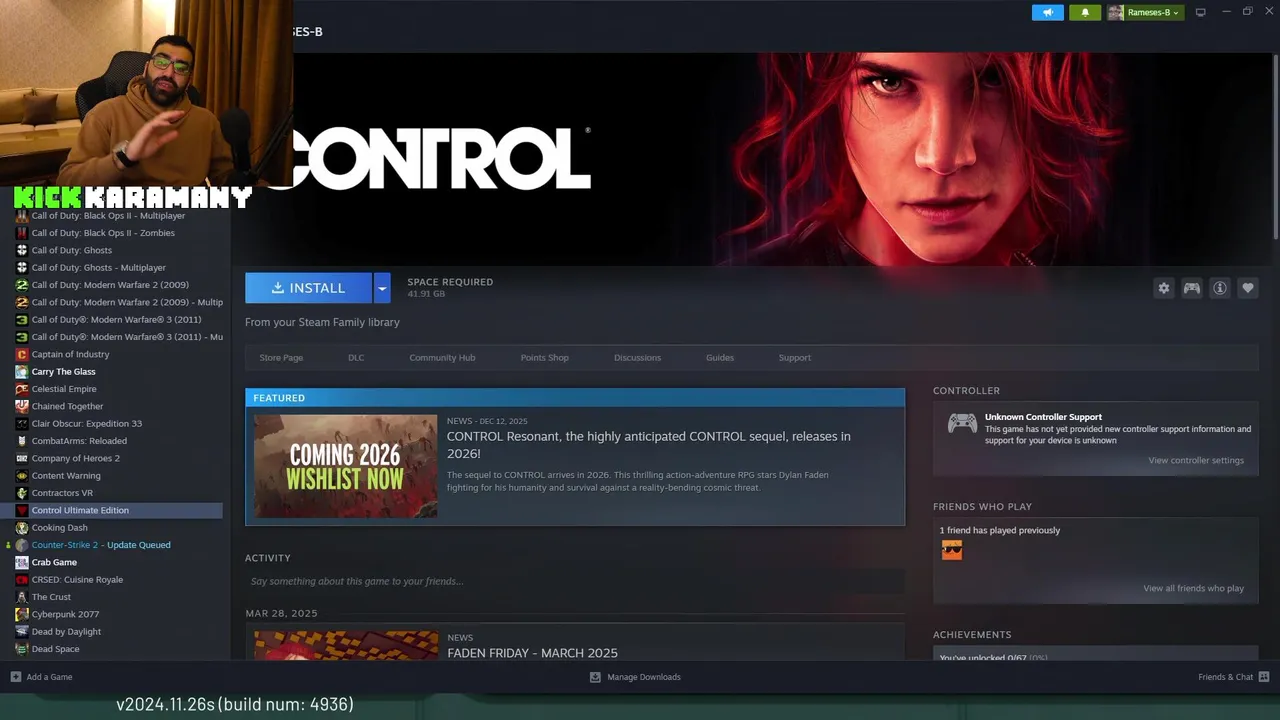This screenshot has width=1280, height=720.
Task: Click the Manage Downloads label
Action: pyautogui.click(x=644, y=677)
